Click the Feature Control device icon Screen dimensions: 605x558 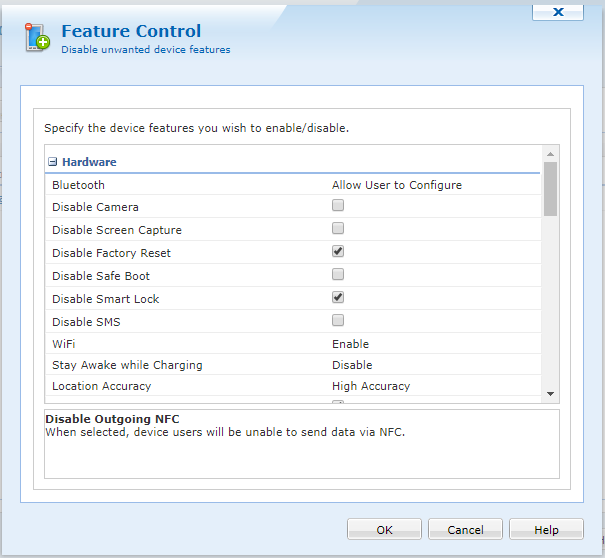pos(36,37)
